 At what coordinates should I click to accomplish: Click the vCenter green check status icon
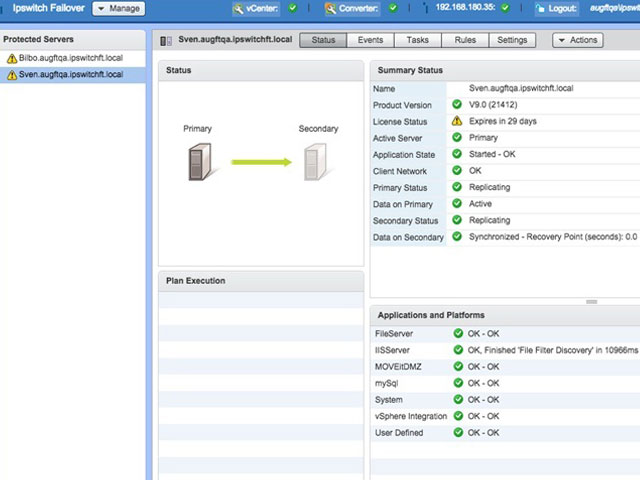pyautogui.click(x=293, y=8)
